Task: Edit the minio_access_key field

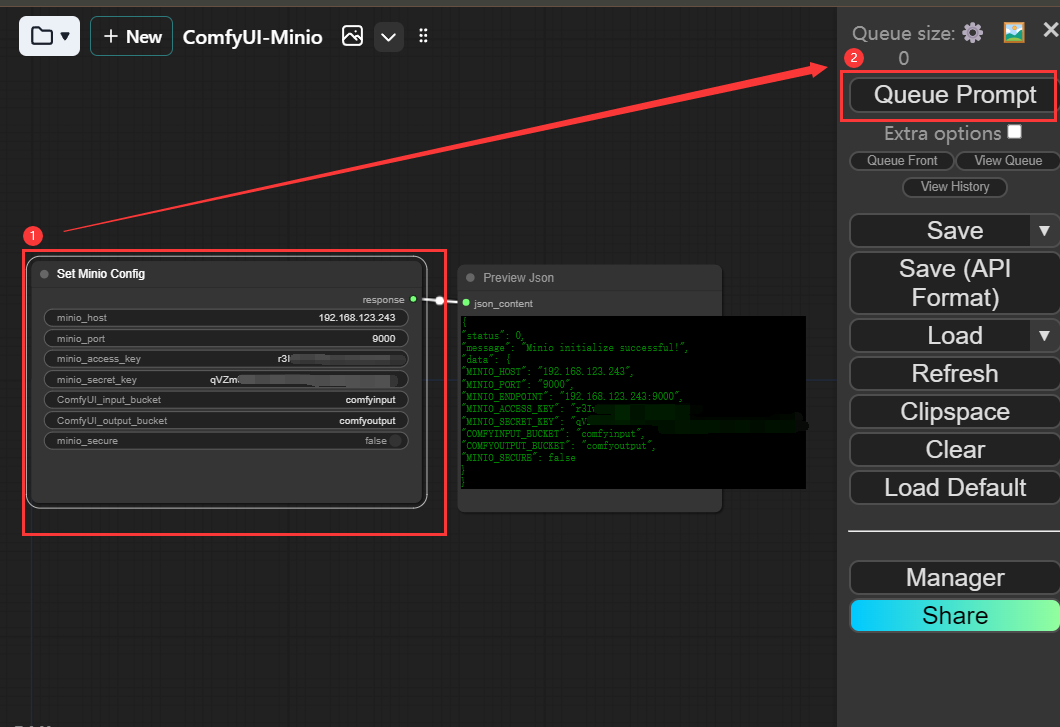Action: [226, 359]
